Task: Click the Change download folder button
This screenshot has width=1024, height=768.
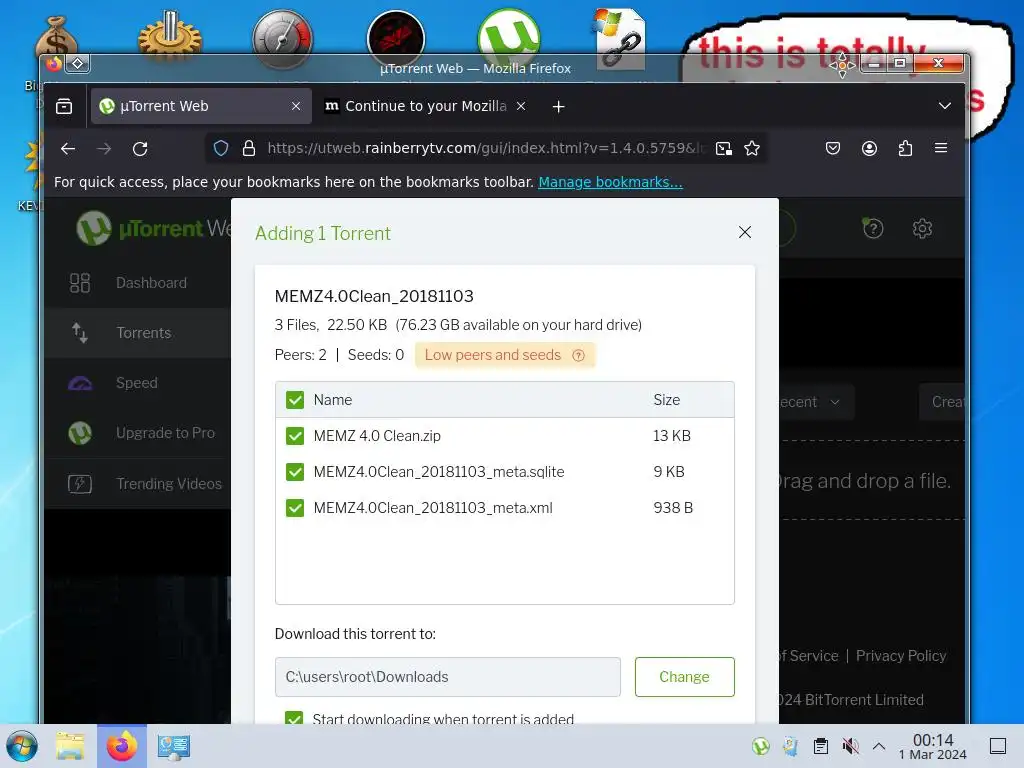Action: [684, 677]
